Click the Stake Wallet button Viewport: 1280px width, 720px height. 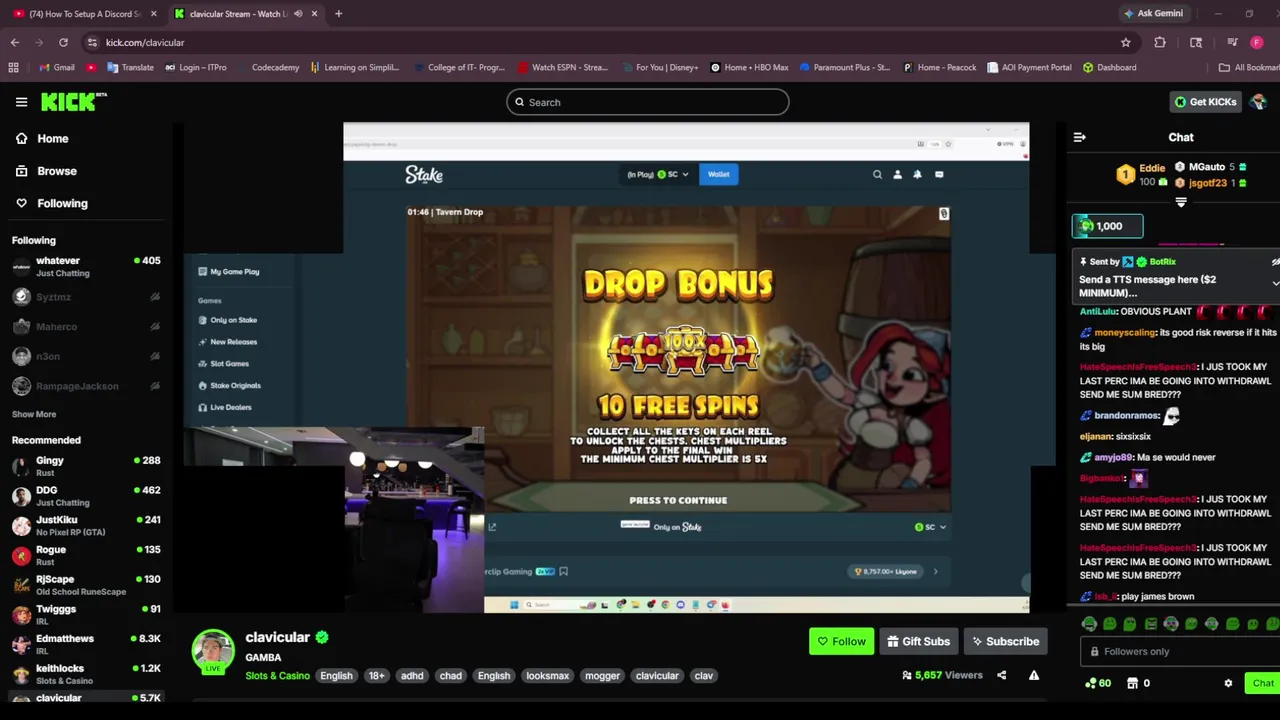pyautogui.click(x=719, y=174)
